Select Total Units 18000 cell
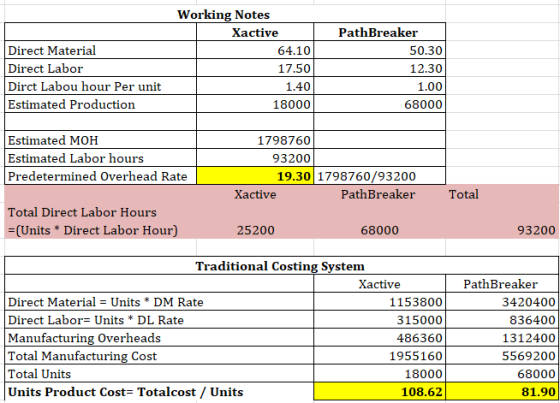This screenshot has width=560, height=403. tap(379, 374)
